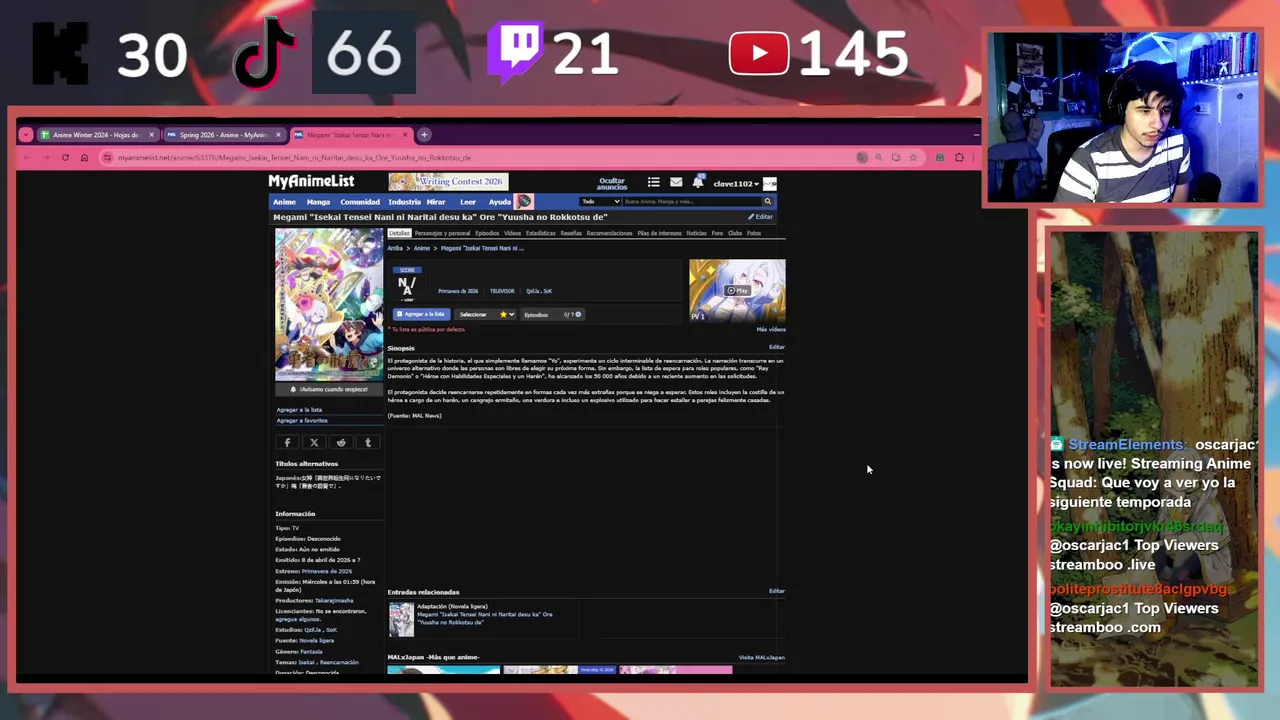The image size is (1280, 720).
Task: Play the PV 1 video thumbnail
Action: click(x=737, y=291)
